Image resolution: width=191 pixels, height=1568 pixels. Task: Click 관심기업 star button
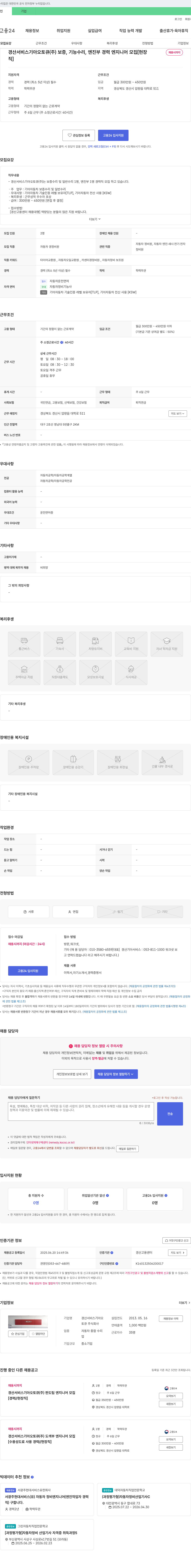18,1334
